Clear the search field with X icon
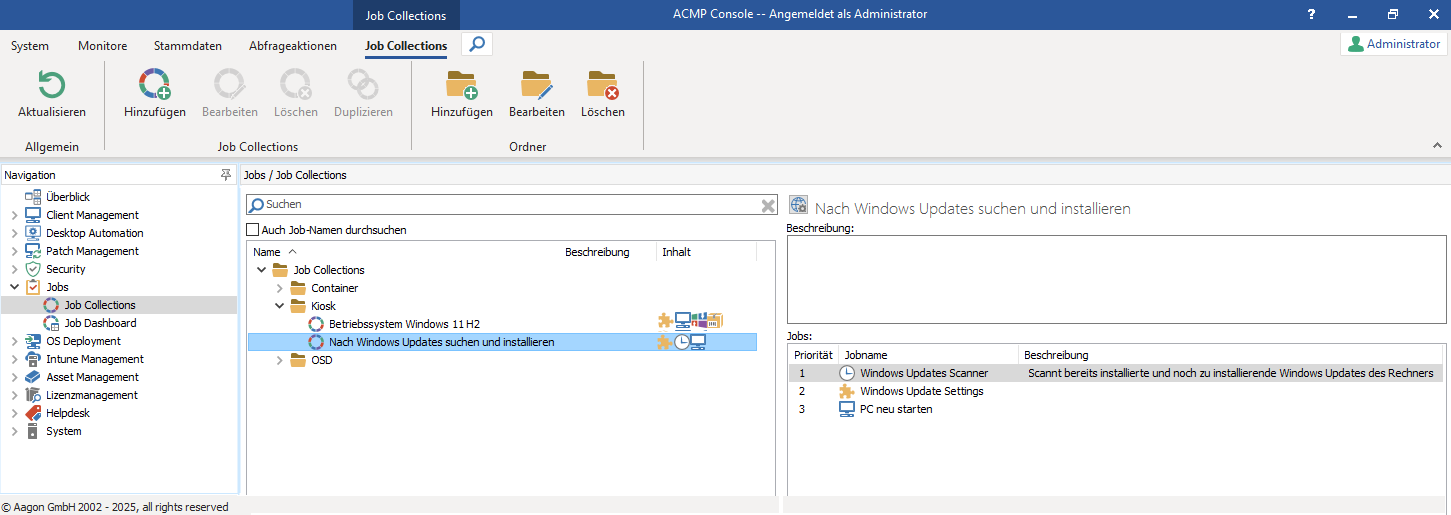The image size is (1451, 515). tap(768, 205)
